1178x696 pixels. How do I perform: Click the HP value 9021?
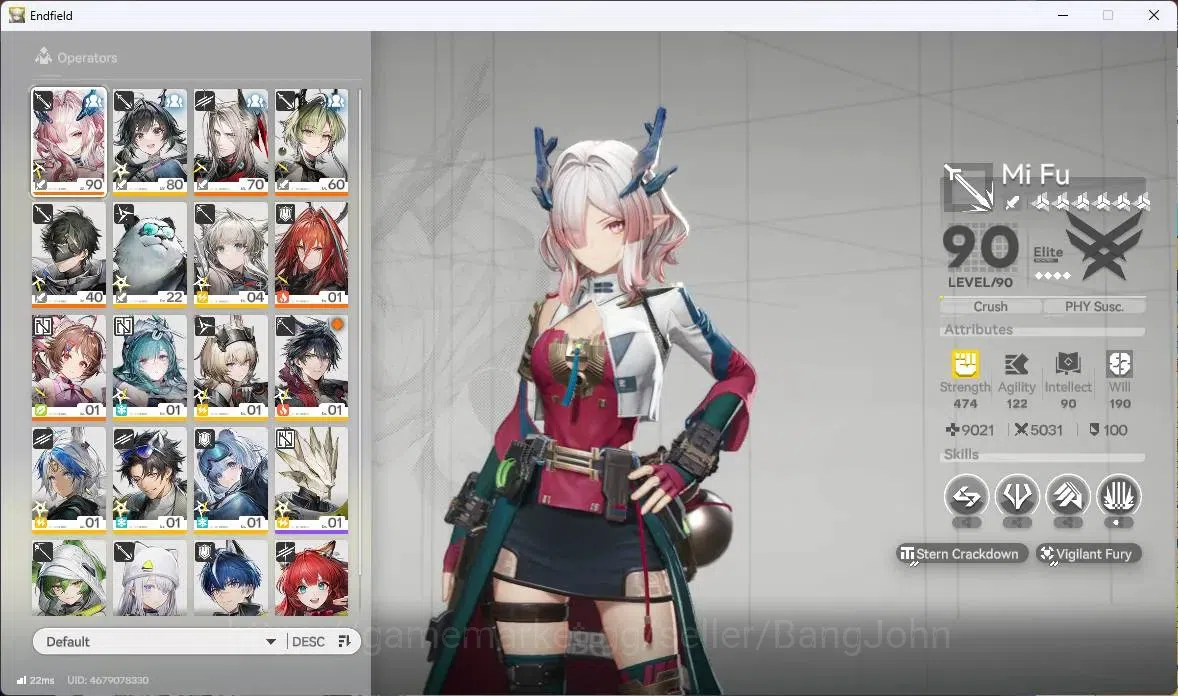point(970,430)
